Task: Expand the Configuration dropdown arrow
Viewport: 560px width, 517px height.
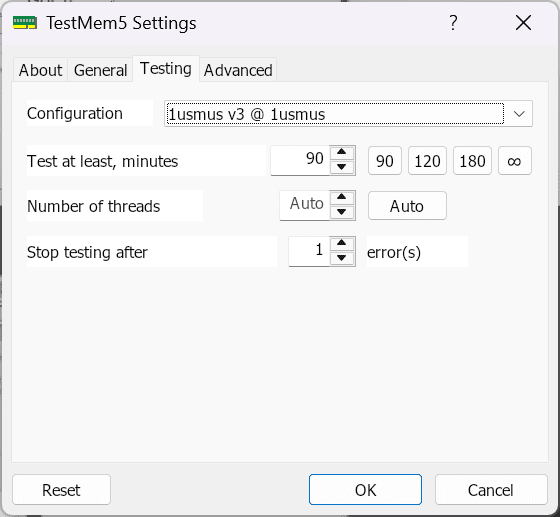Action: (519, 114)
